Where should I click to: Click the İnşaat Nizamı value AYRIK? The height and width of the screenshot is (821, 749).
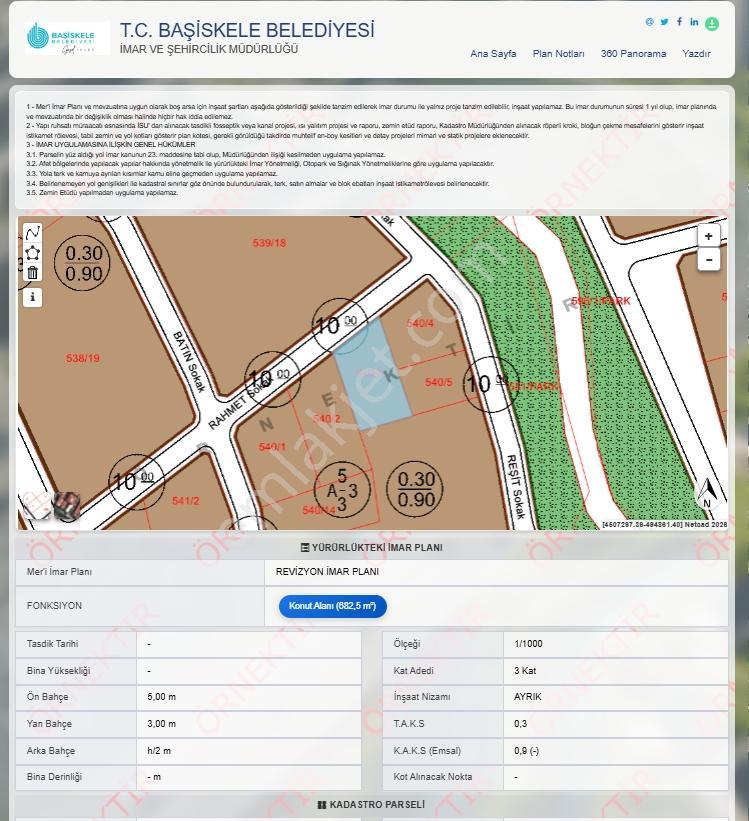527,697
